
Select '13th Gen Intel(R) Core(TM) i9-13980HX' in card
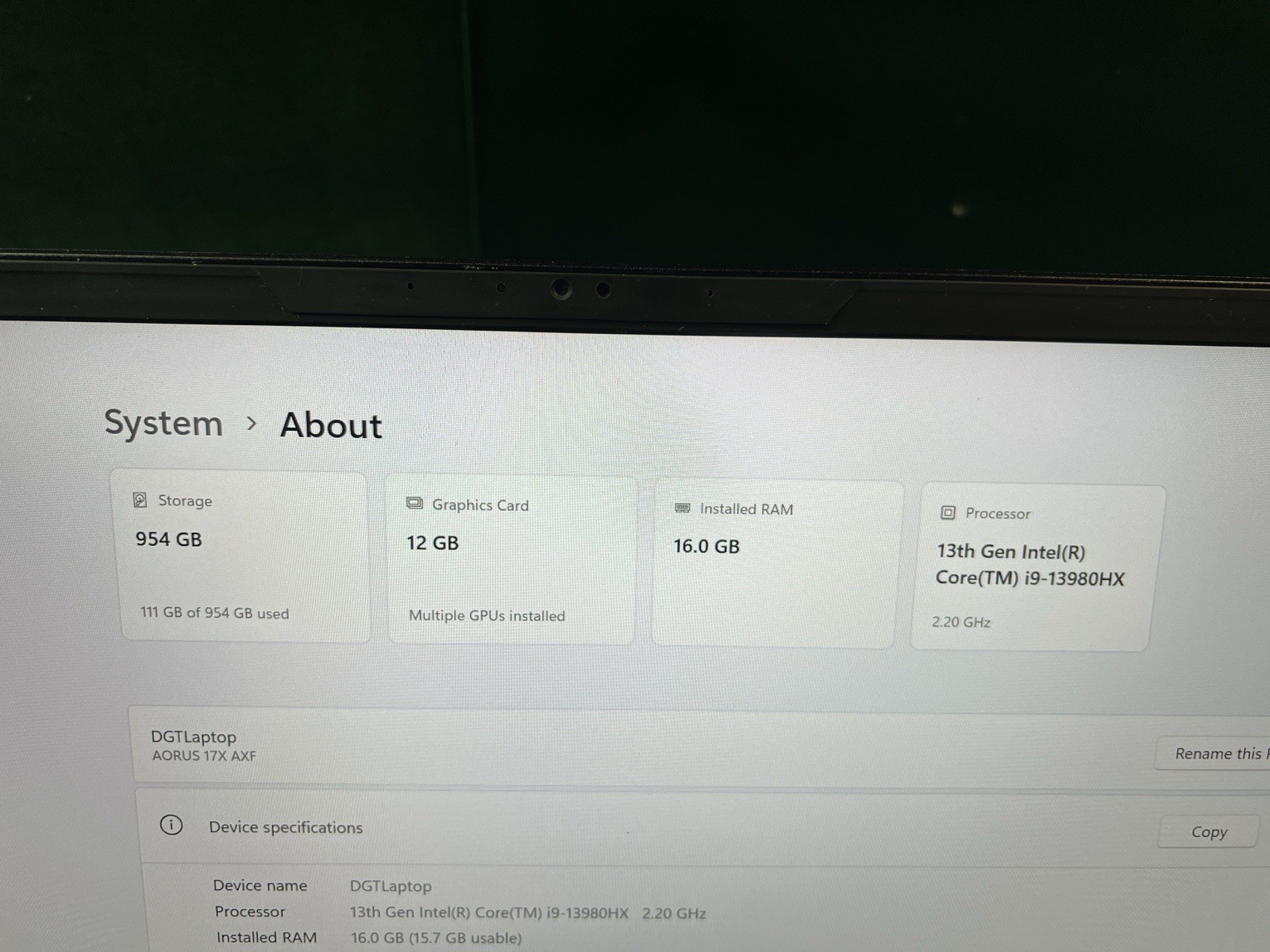1029,565
